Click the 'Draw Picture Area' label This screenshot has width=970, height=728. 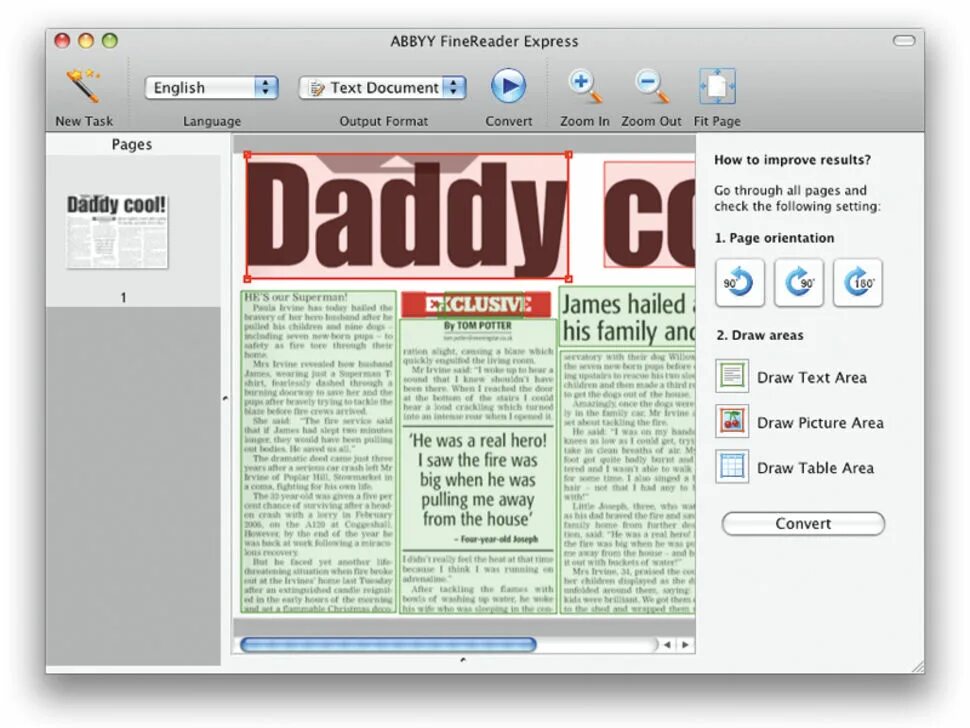click(820, 422)
